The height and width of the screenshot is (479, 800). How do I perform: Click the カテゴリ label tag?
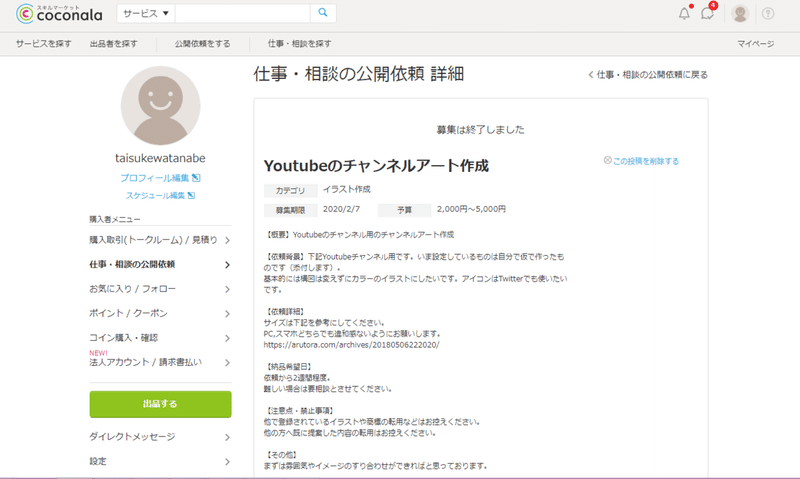coord(290,190)
